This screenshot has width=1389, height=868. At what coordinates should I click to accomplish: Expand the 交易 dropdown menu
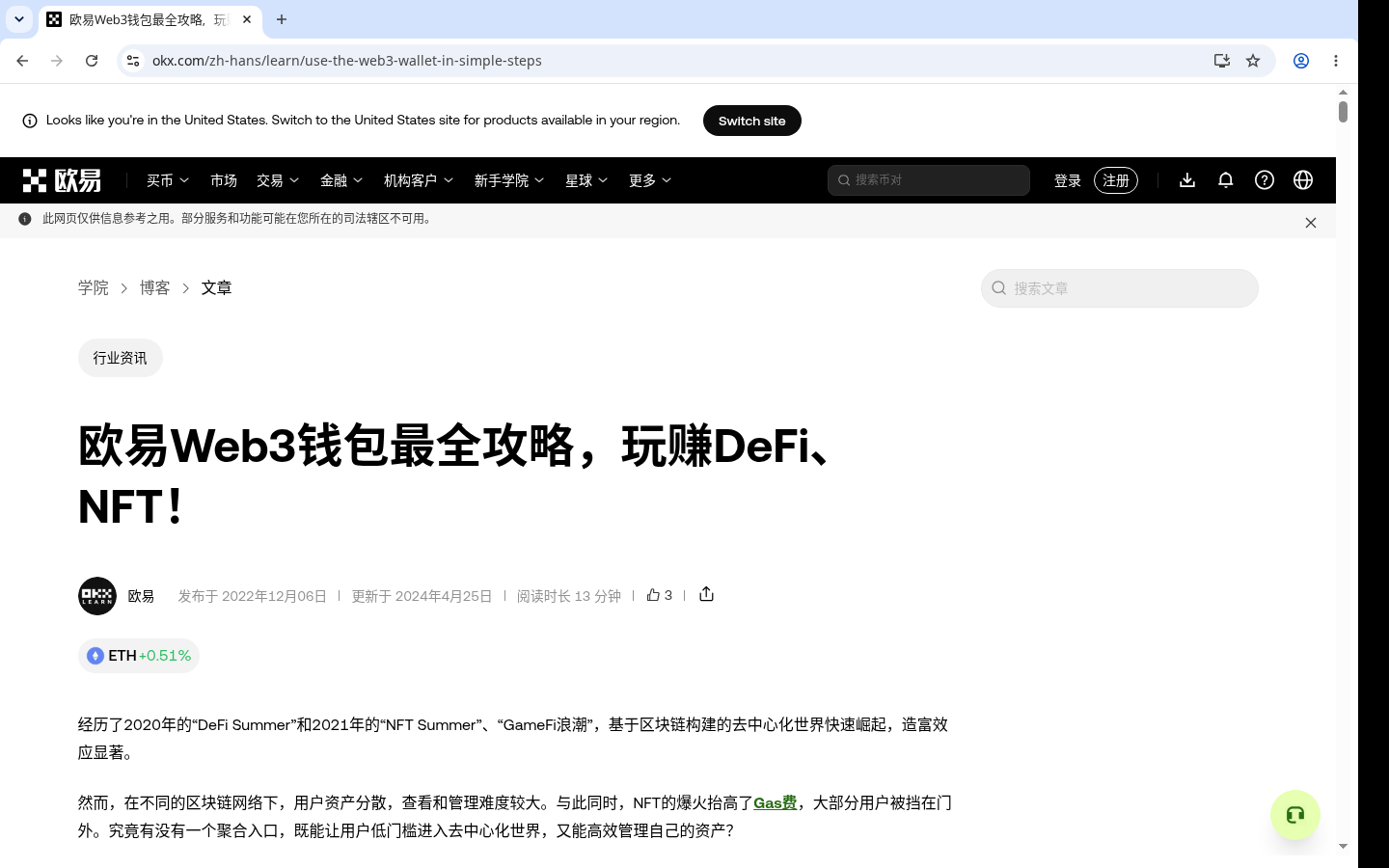(278, 180)
